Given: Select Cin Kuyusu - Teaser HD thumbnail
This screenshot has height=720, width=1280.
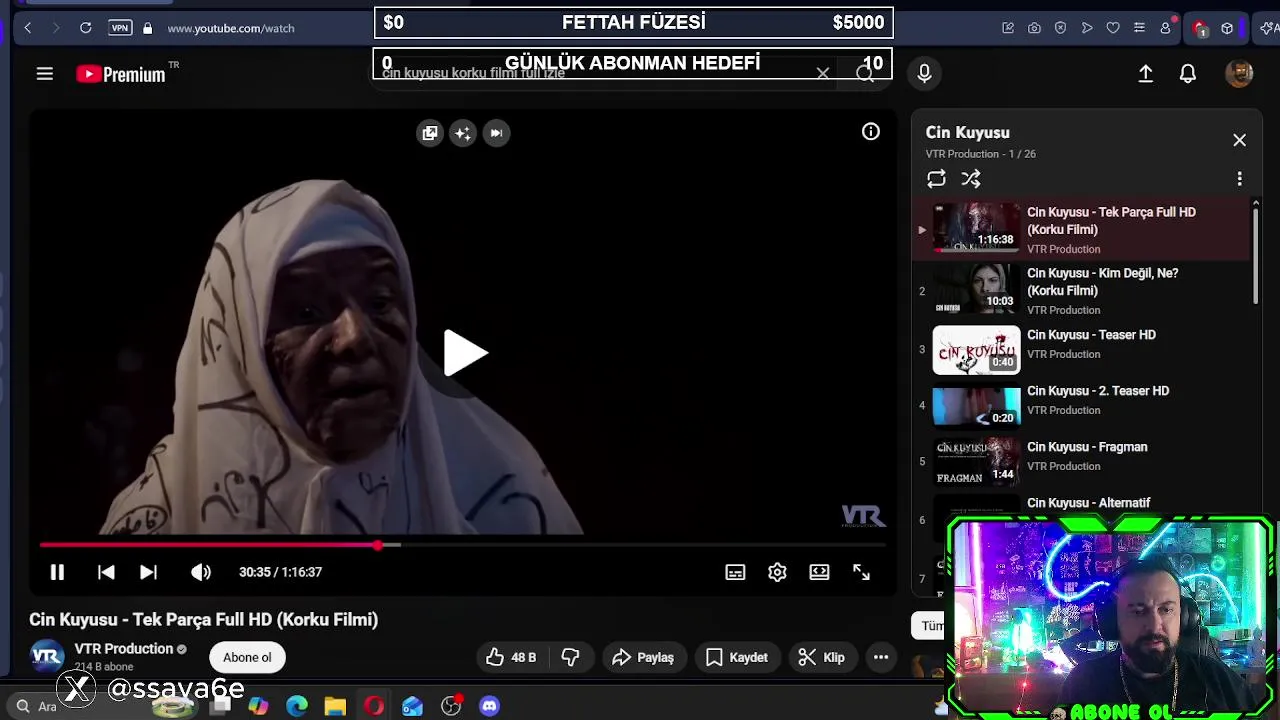Looking at the screenshot, I should [x=976, y=349].
